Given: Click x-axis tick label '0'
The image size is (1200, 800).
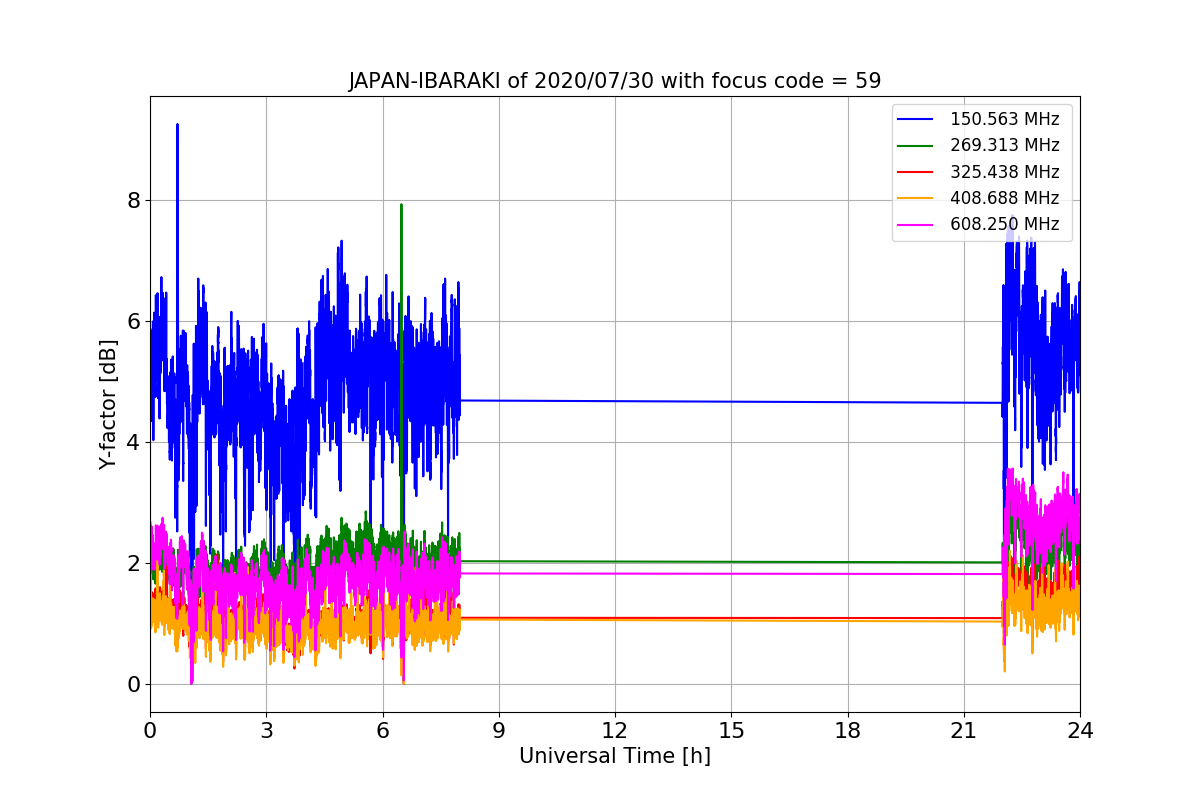Looking at the screenshot, I should tap(150, 731).
